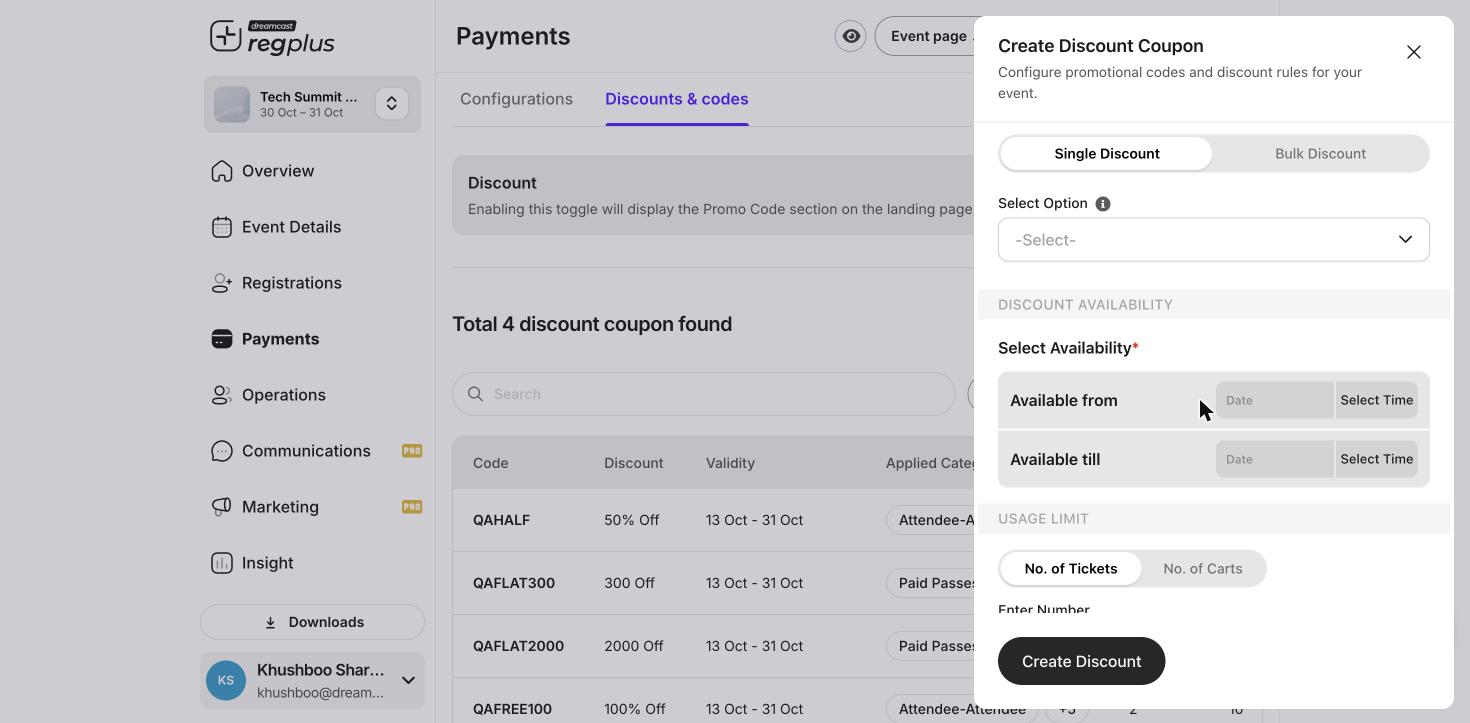1470x723 pixels.
Task: Click the regplus logo
Action: [272, 37]
